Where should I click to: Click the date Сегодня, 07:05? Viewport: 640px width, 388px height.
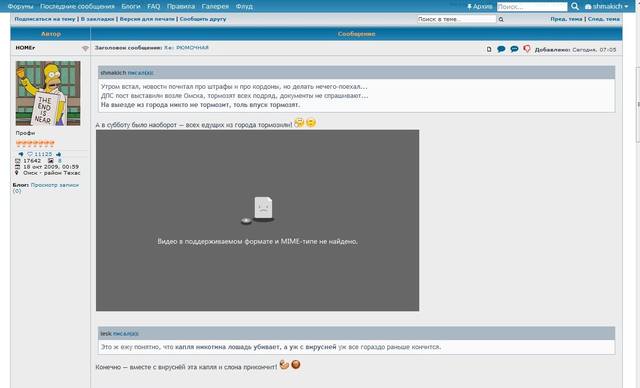coord(594,49)
